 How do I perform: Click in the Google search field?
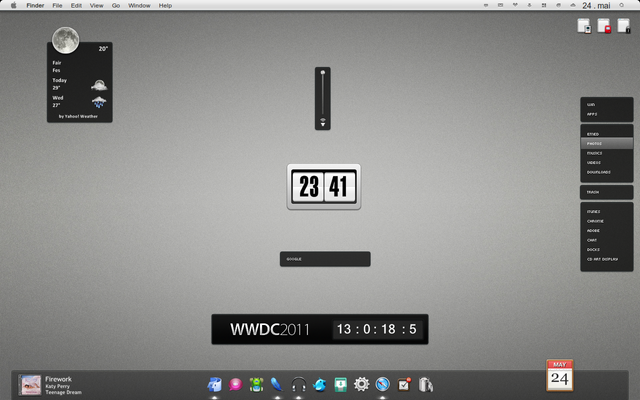point(325,259)
